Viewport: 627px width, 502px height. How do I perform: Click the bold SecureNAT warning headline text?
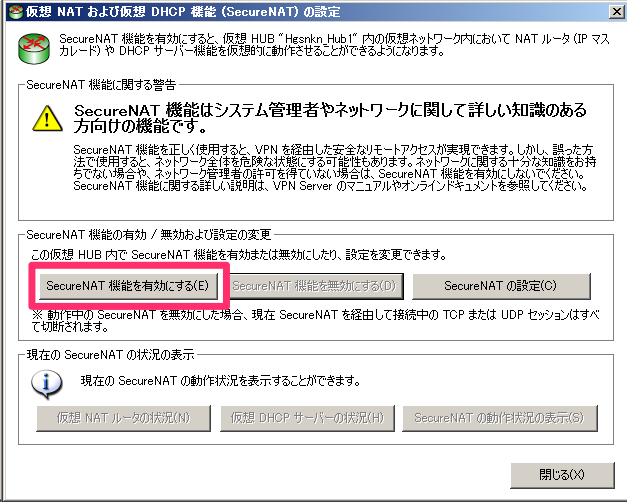point(330,118)
